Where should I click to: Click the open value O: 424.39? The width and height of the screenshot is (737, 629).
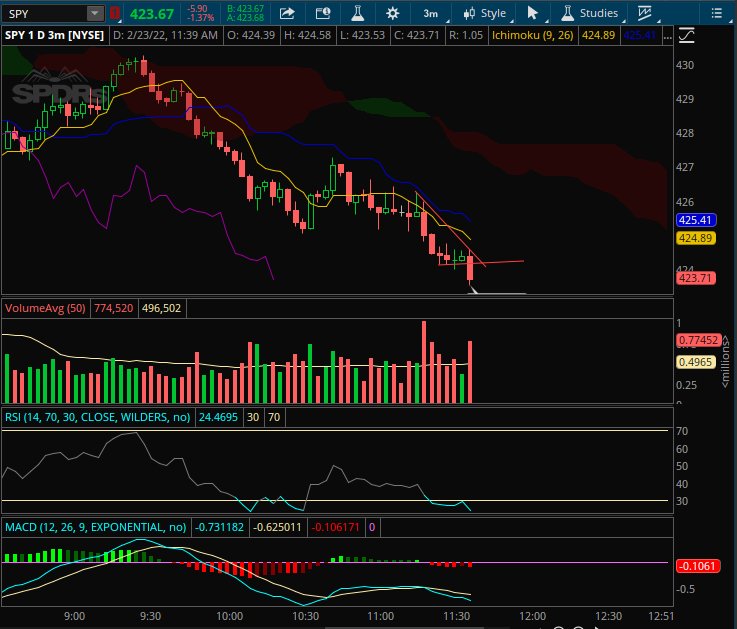(x=251, y=35)
